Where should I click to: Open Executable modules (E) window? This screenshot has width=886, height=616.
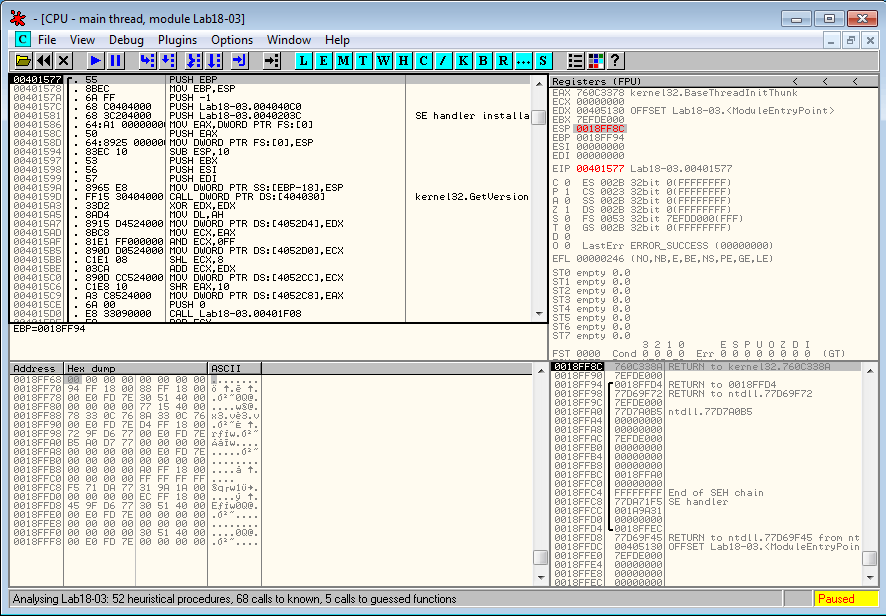coord(324,61)
